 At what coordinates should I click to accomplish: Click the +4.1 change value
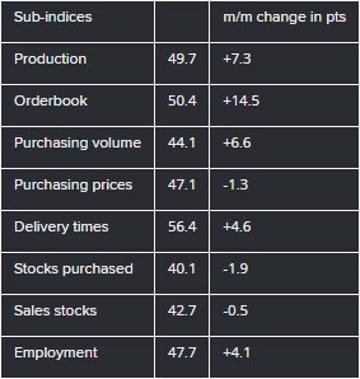point(237,353)
